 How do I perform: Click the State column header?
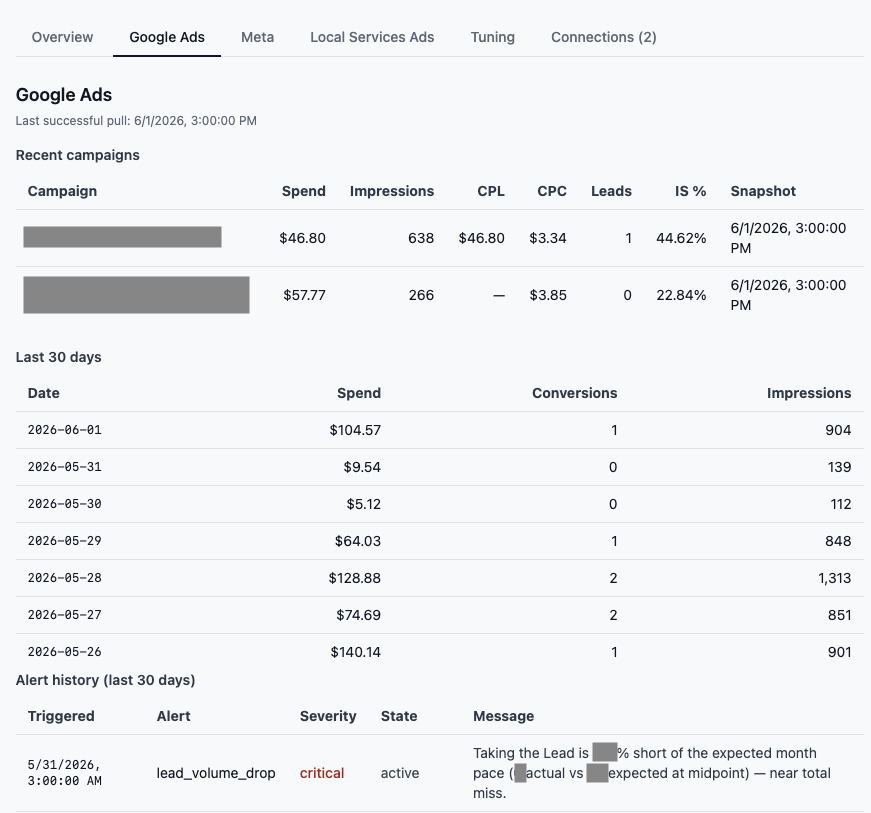(x=399, y=716)
